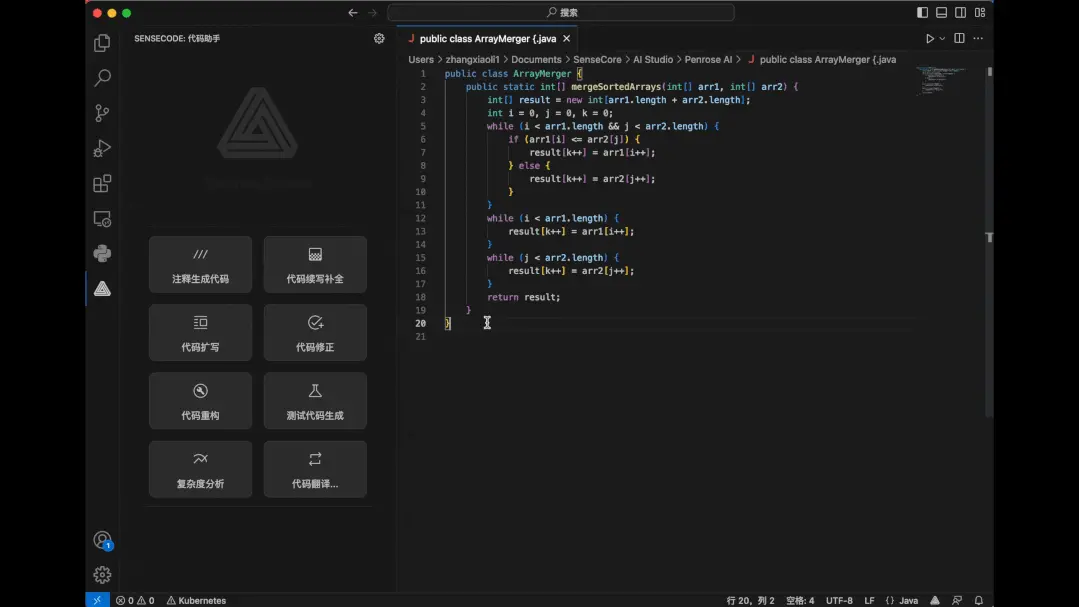Open the Documents breadcrumb segment
This screenshot has width=1079, height=607.
536,60
